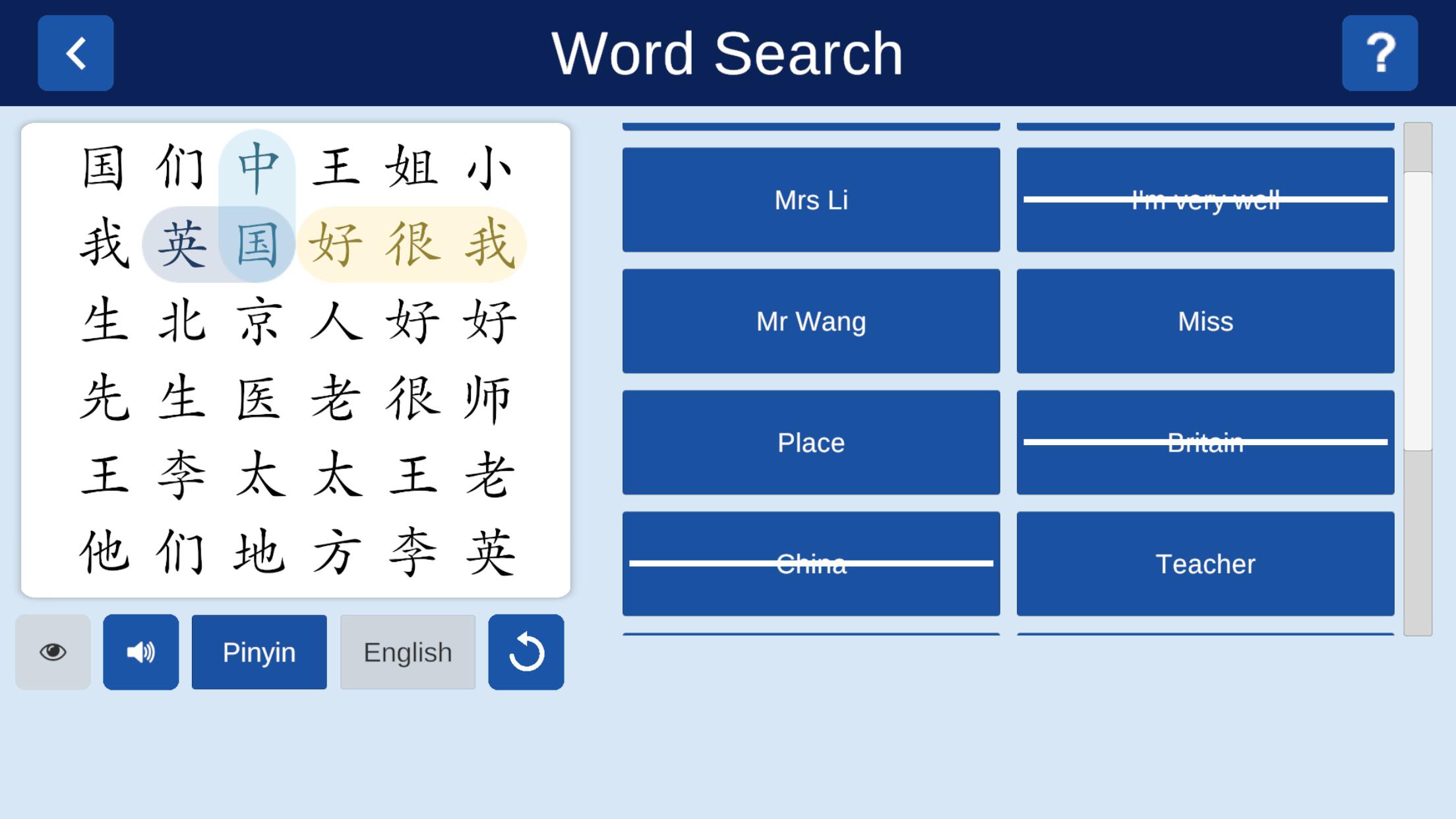1456x819 pixels.
Task: Tap the yellow-highlighted 好 character
Action: pos(336,245)
